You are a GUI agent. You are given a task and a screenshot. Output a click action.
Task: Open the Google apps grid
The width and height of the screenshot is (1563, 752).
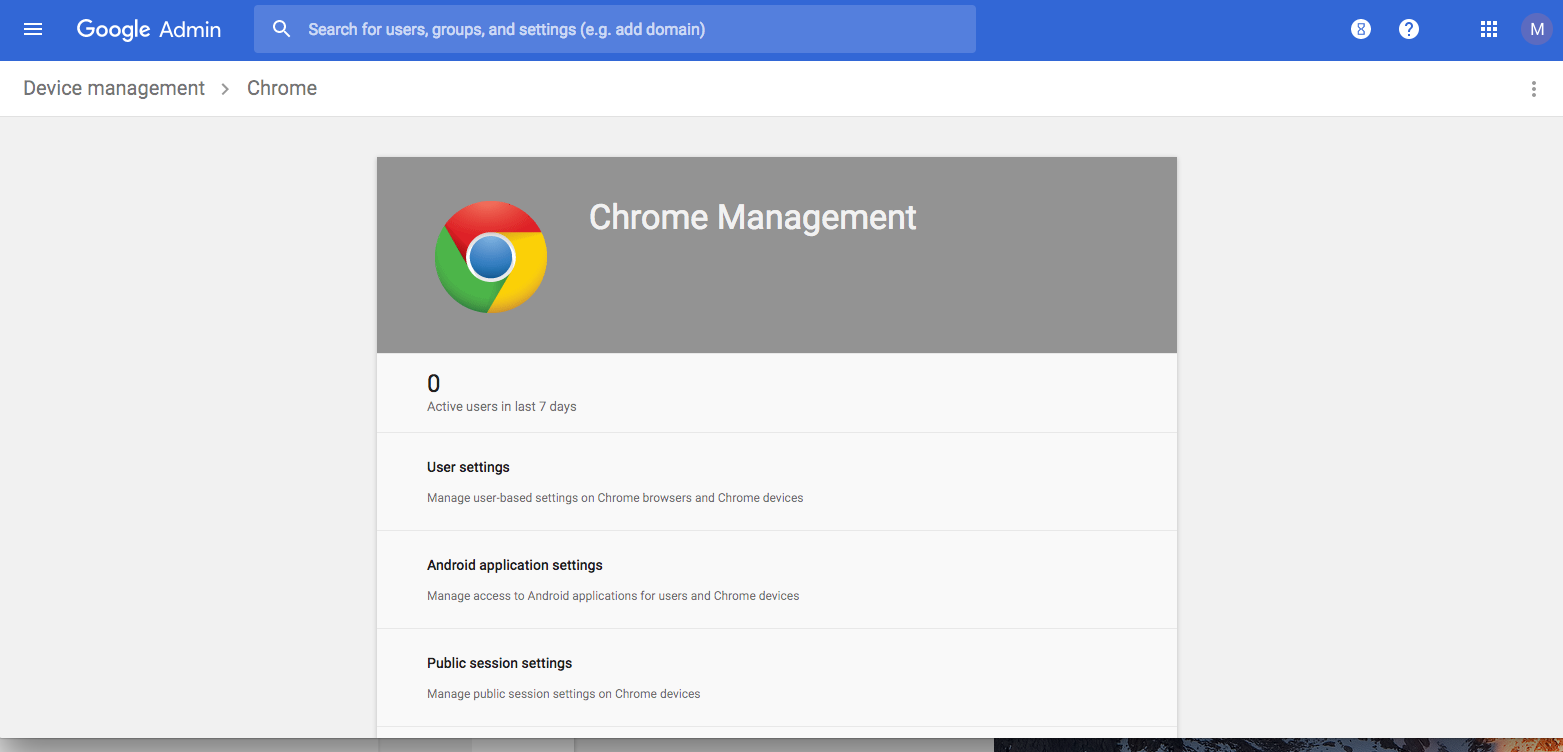[x=1489, y=29]
